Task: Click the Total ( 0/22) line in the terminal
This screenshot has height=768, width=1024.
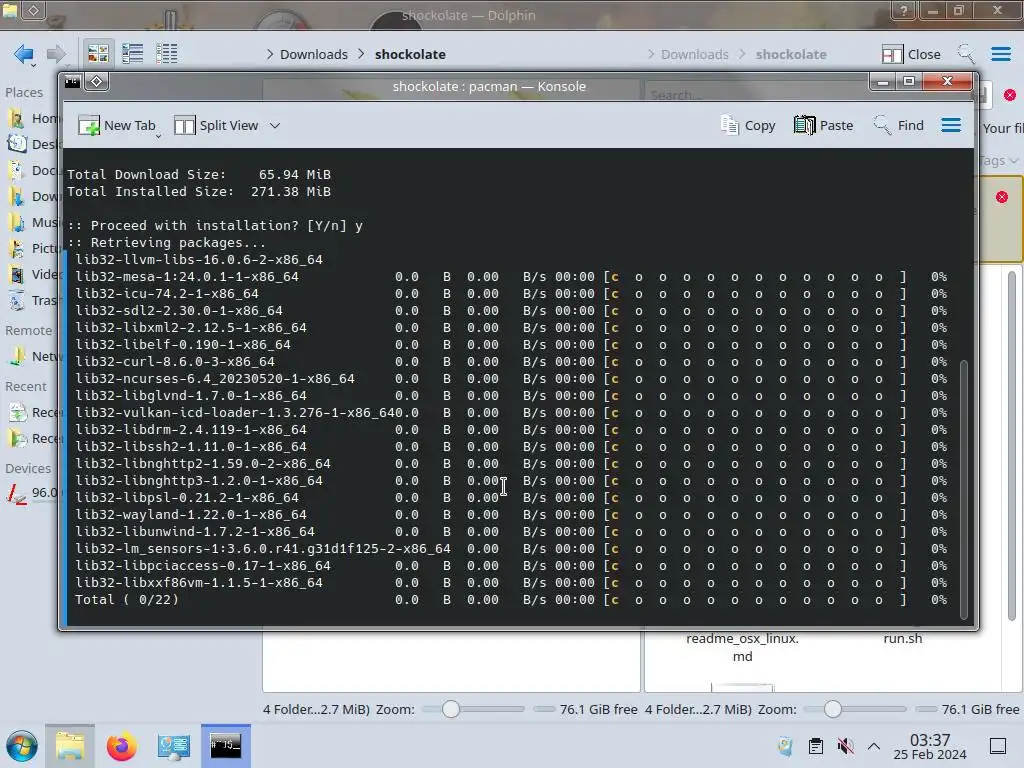Action: click(x=511, y=600)
